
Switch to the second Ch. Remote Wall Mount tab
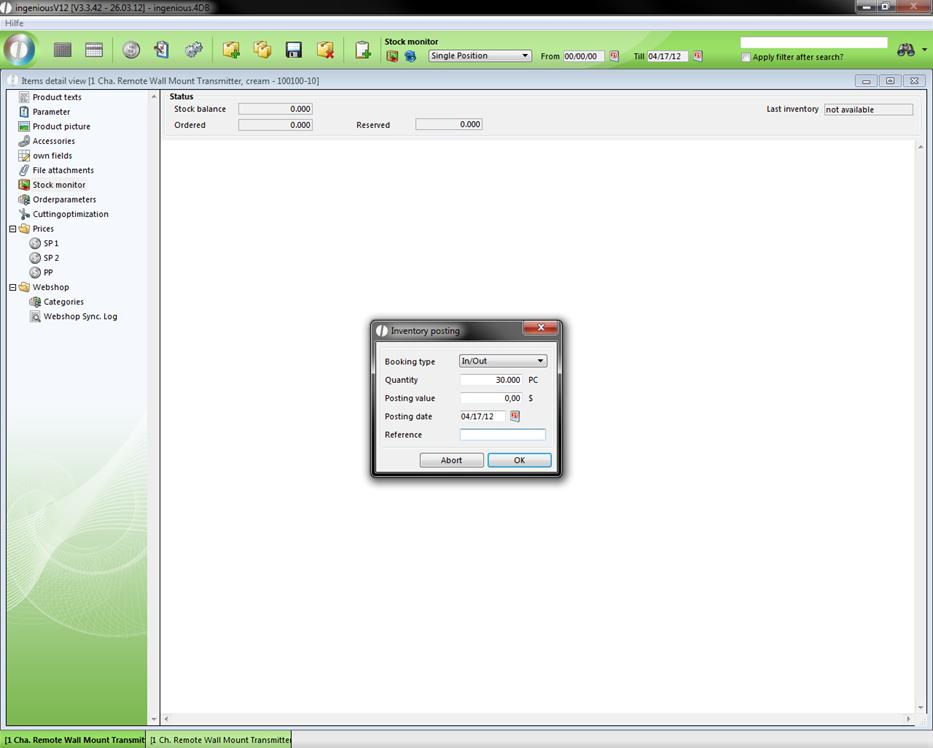pyautogui.click(x=220, y=740)
